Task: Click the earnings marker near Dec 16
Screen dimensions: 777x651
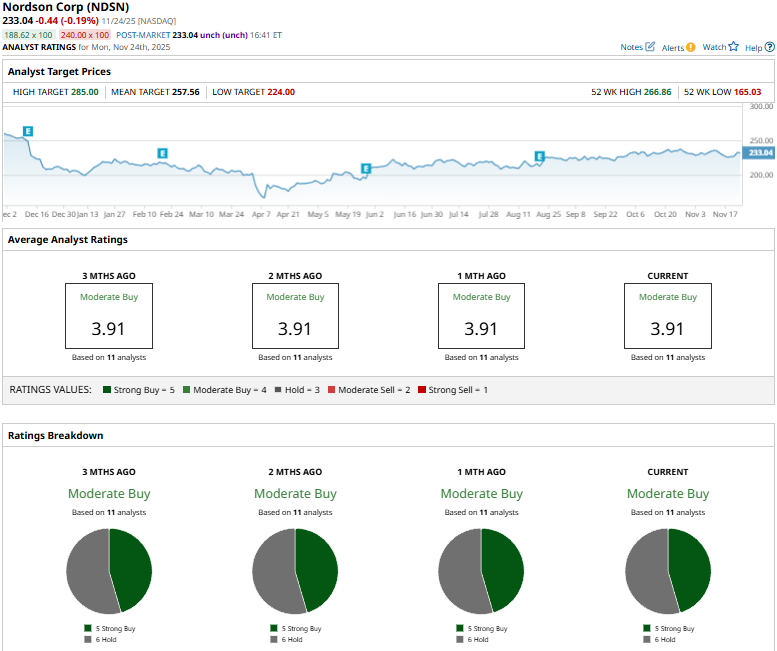Action: click(x=28, y=131)
